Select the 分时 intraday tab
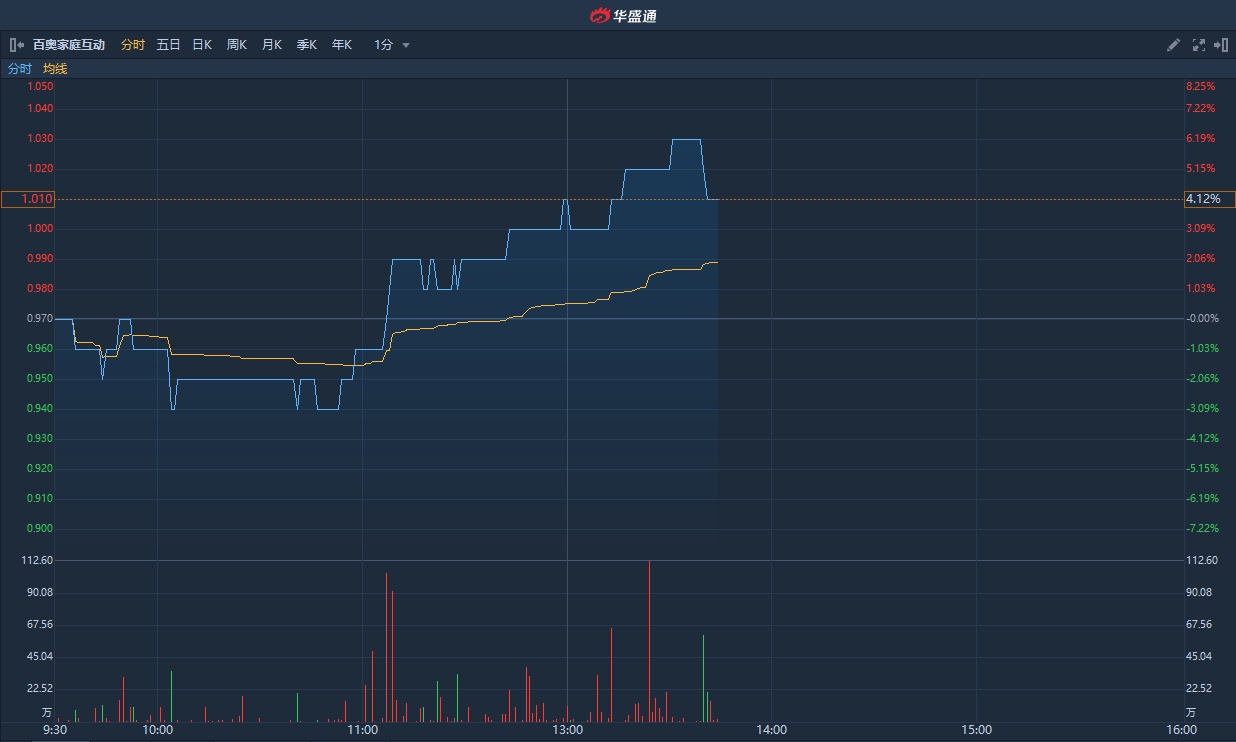The image size is (1236, 742). click(x=132, y=45)
